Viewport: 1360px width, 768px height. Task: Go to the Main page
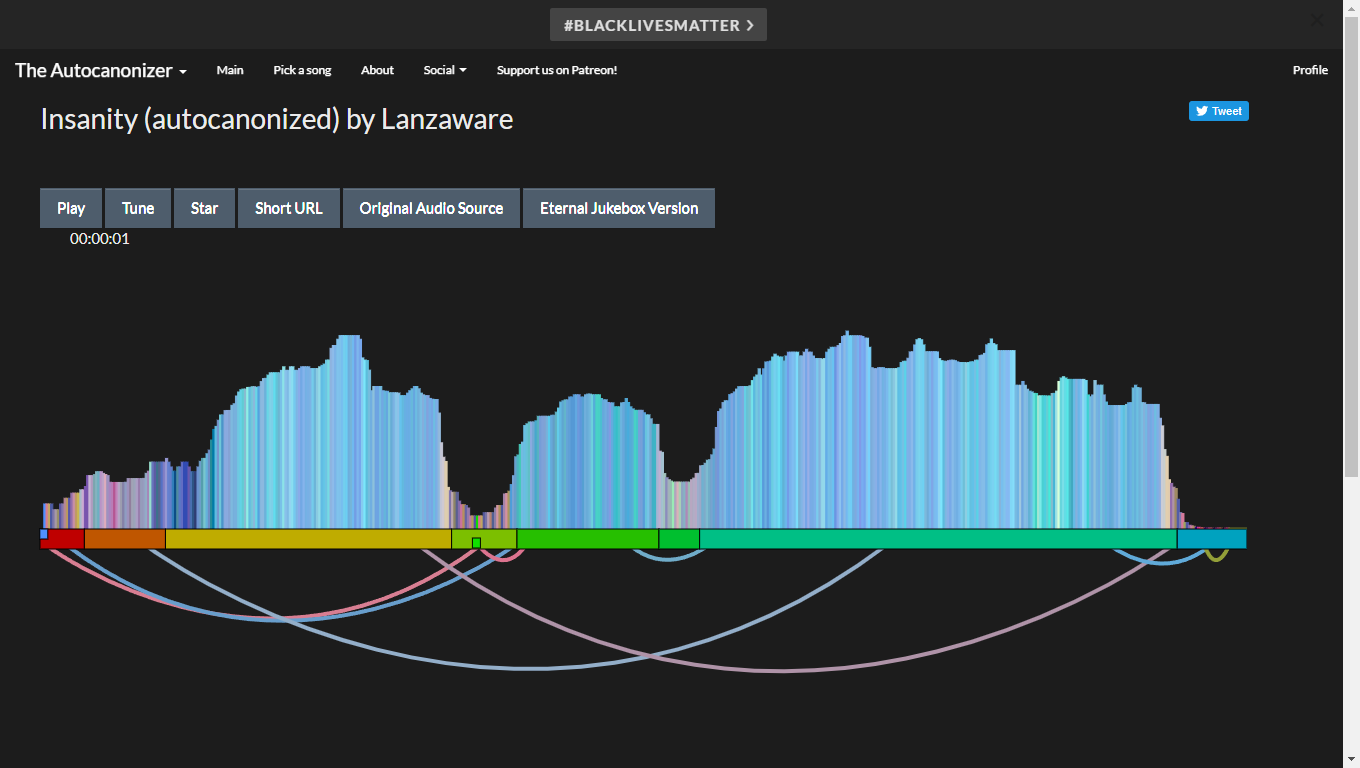pyautogui.click(x=230, y=70)
